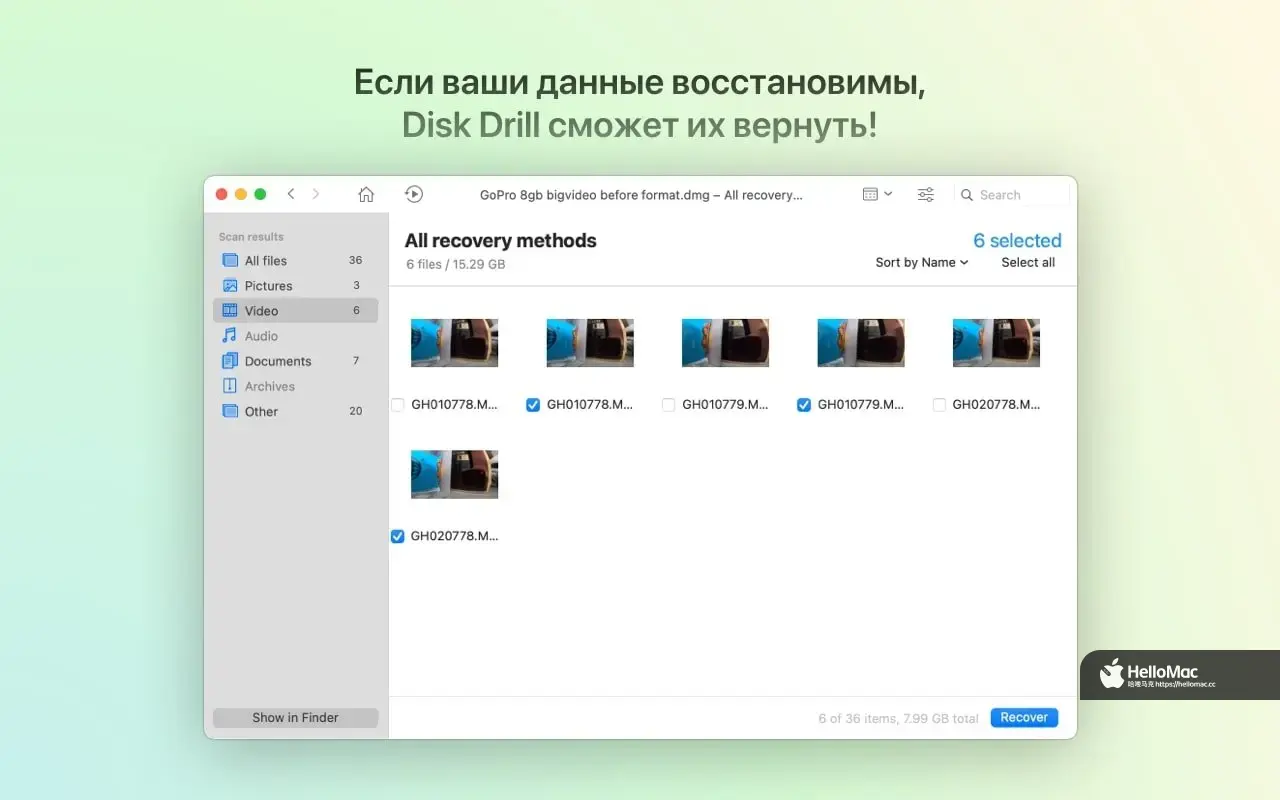
Task: Open thumbnail of the unchecked GH010779 video
Action: 725,343
